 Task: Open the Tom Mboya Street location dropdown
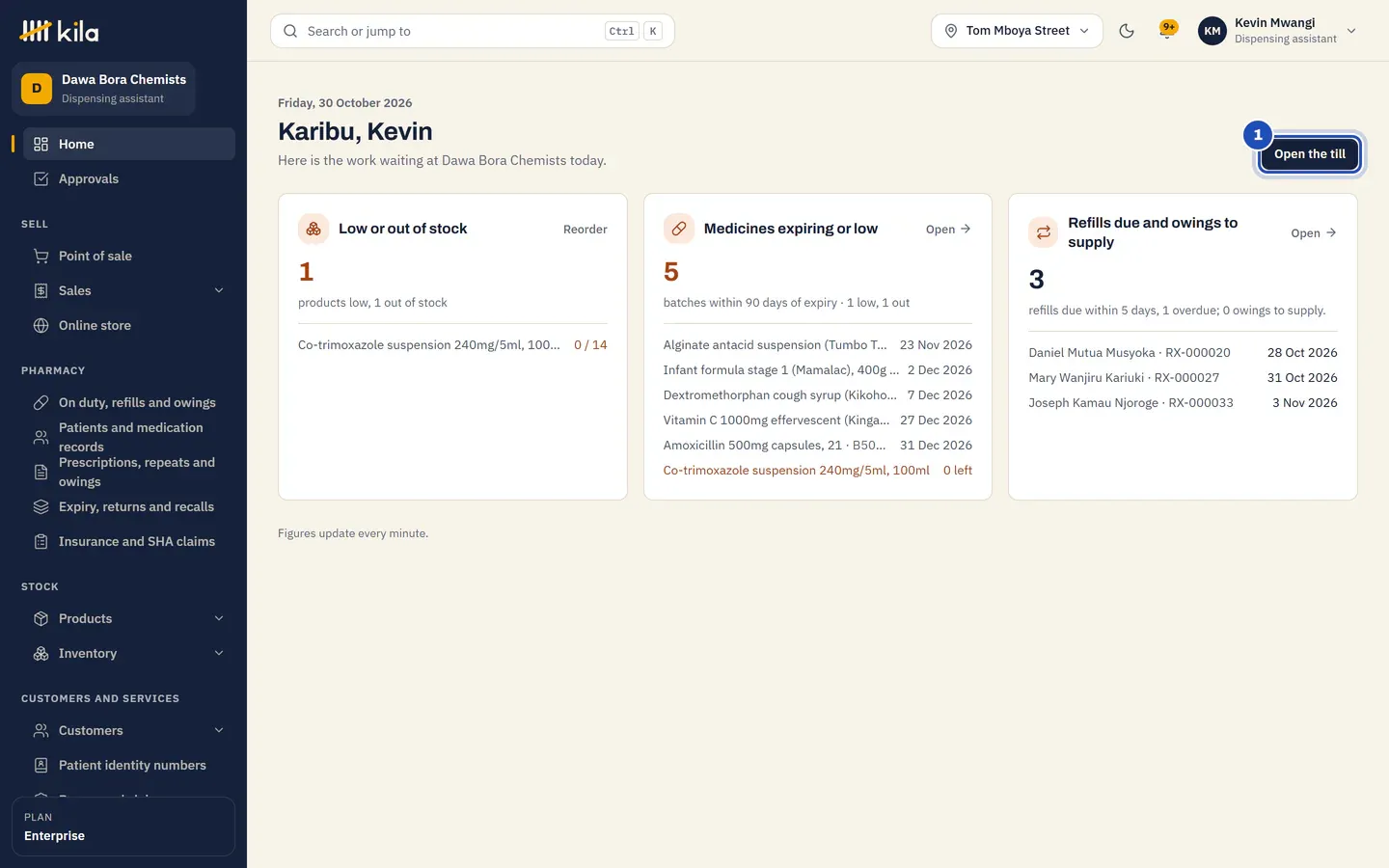pos(1017,31)
